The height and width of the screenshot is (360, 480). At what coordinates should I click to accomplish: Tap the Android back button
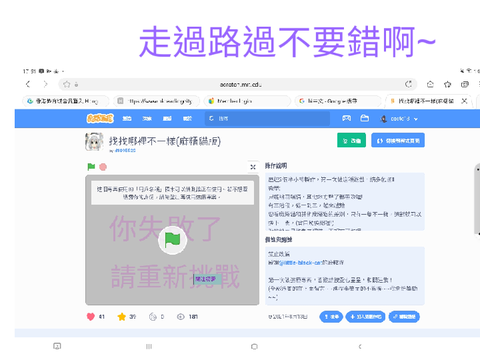click(360, 347)
